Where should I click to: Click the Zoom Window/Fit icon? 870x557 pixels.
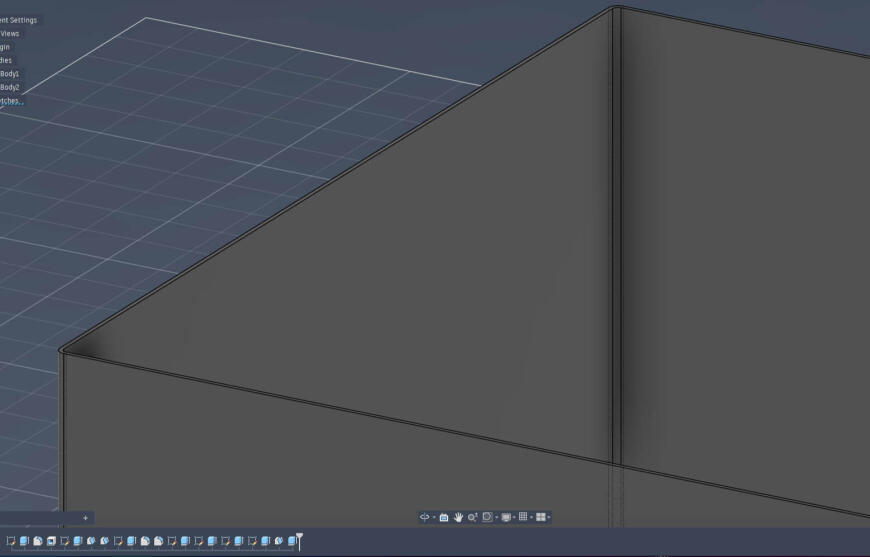coord(487,517)
